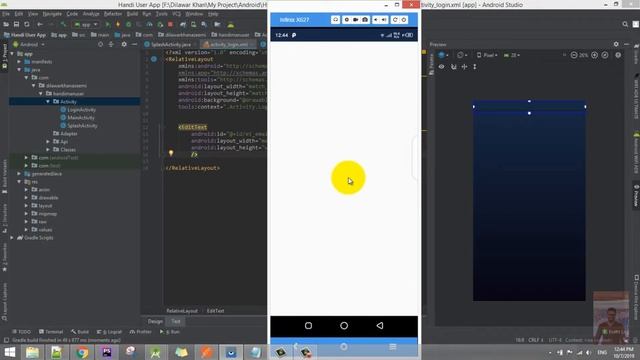
Task: Click RelativeLayout in the editor breadcrumb
Action: 182,311
